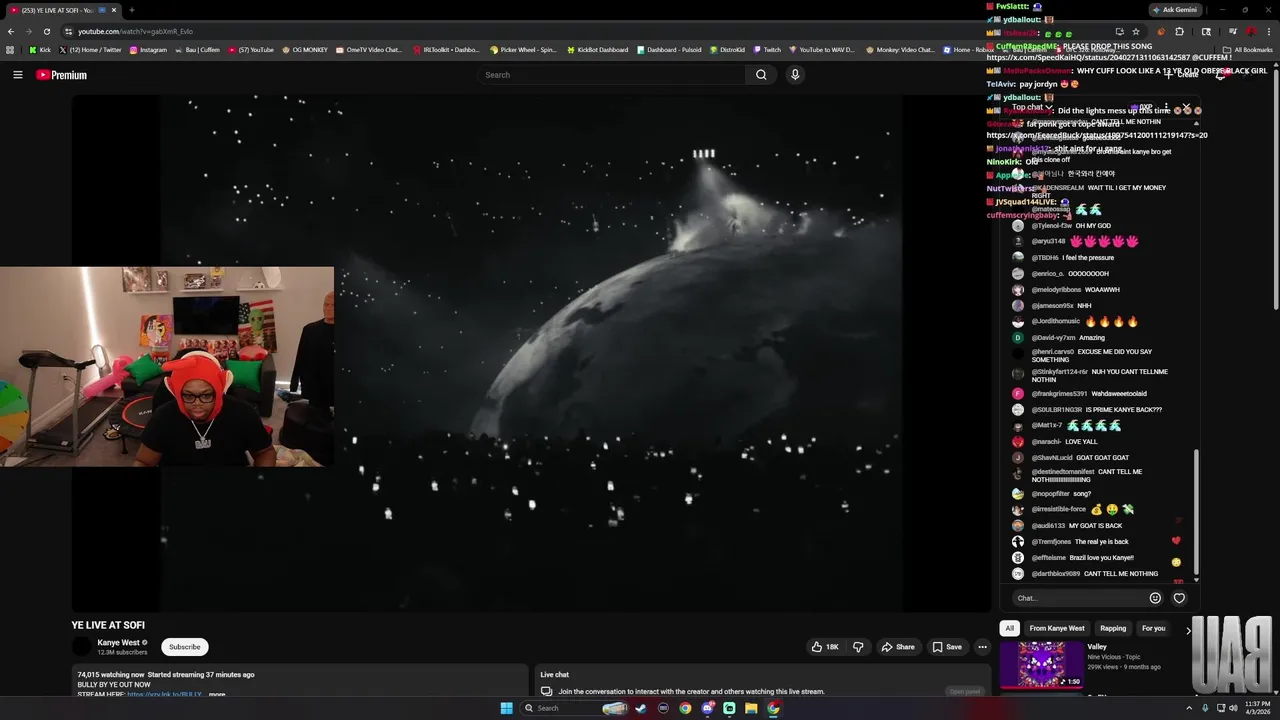
Task: Open the (57) YouTube bookmark
Action: (x=251, y=49)
